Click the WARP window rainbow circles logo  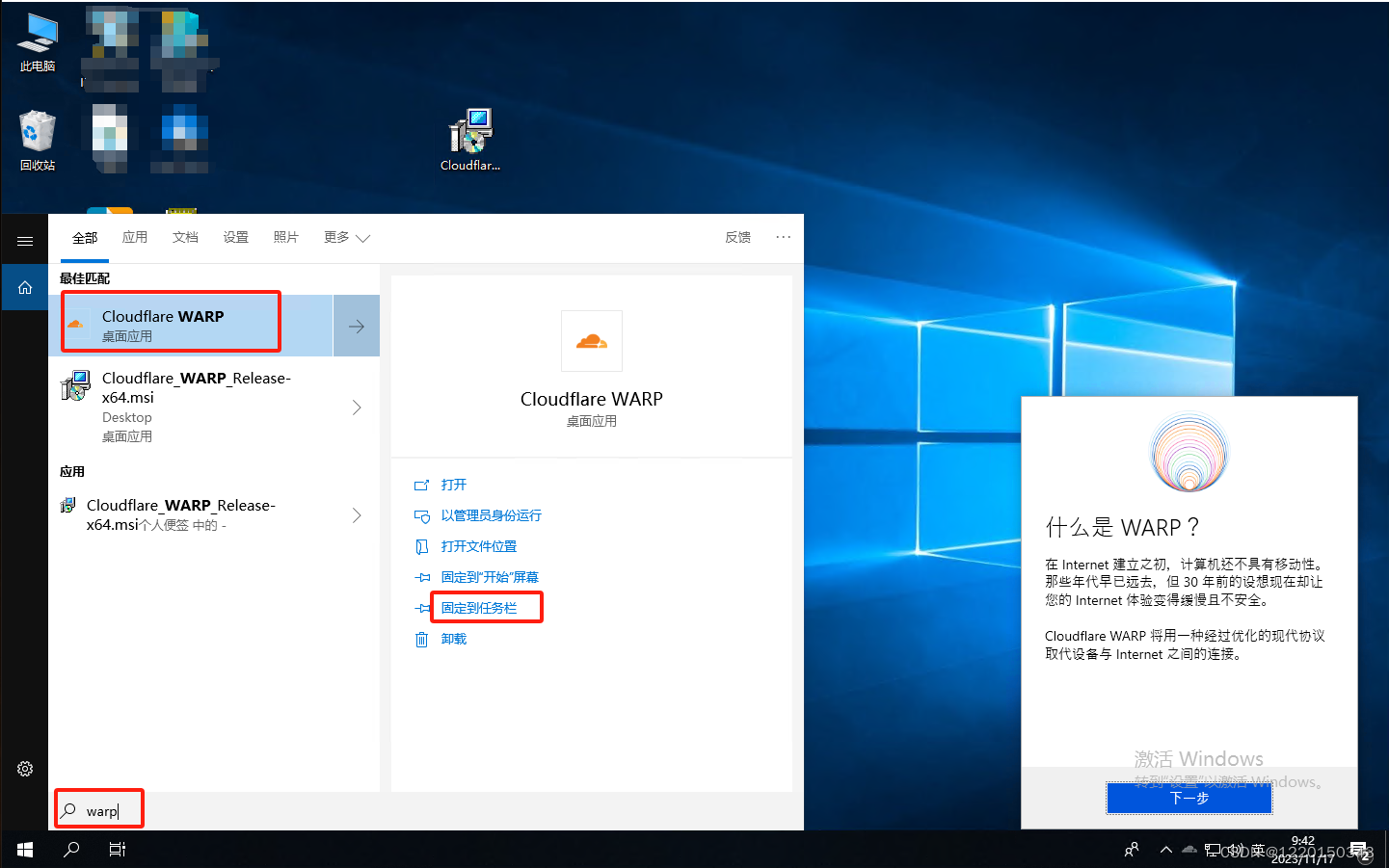[x=1189, y=452]
